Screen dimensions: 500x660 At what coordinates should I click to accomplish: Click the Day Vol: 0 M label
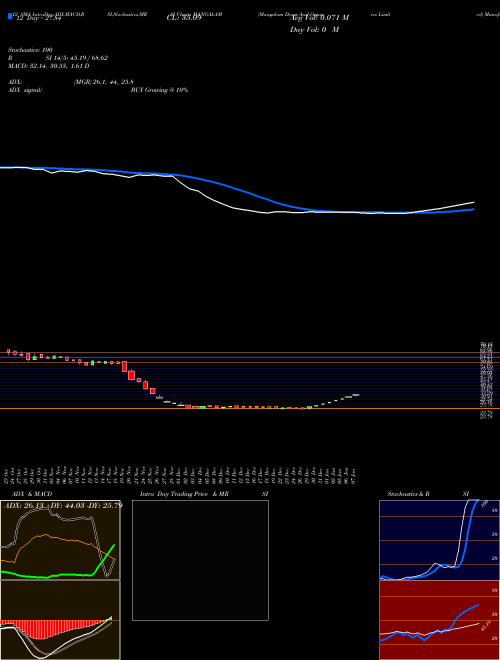[314, 30]
